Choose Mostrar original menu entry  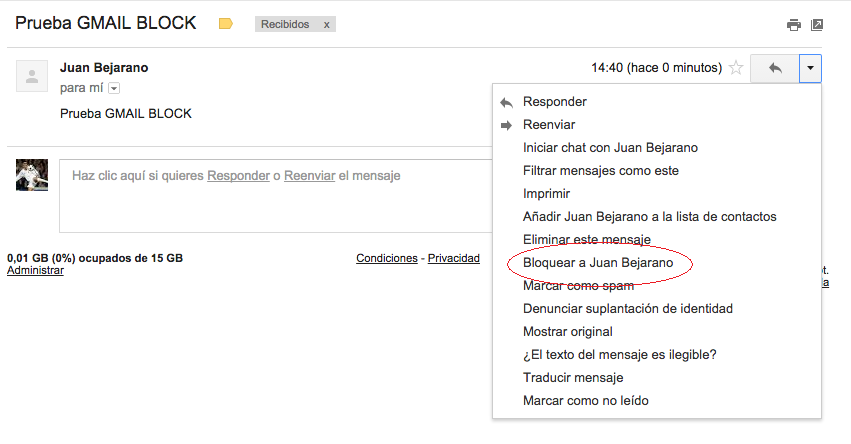(x=568, y=332)
